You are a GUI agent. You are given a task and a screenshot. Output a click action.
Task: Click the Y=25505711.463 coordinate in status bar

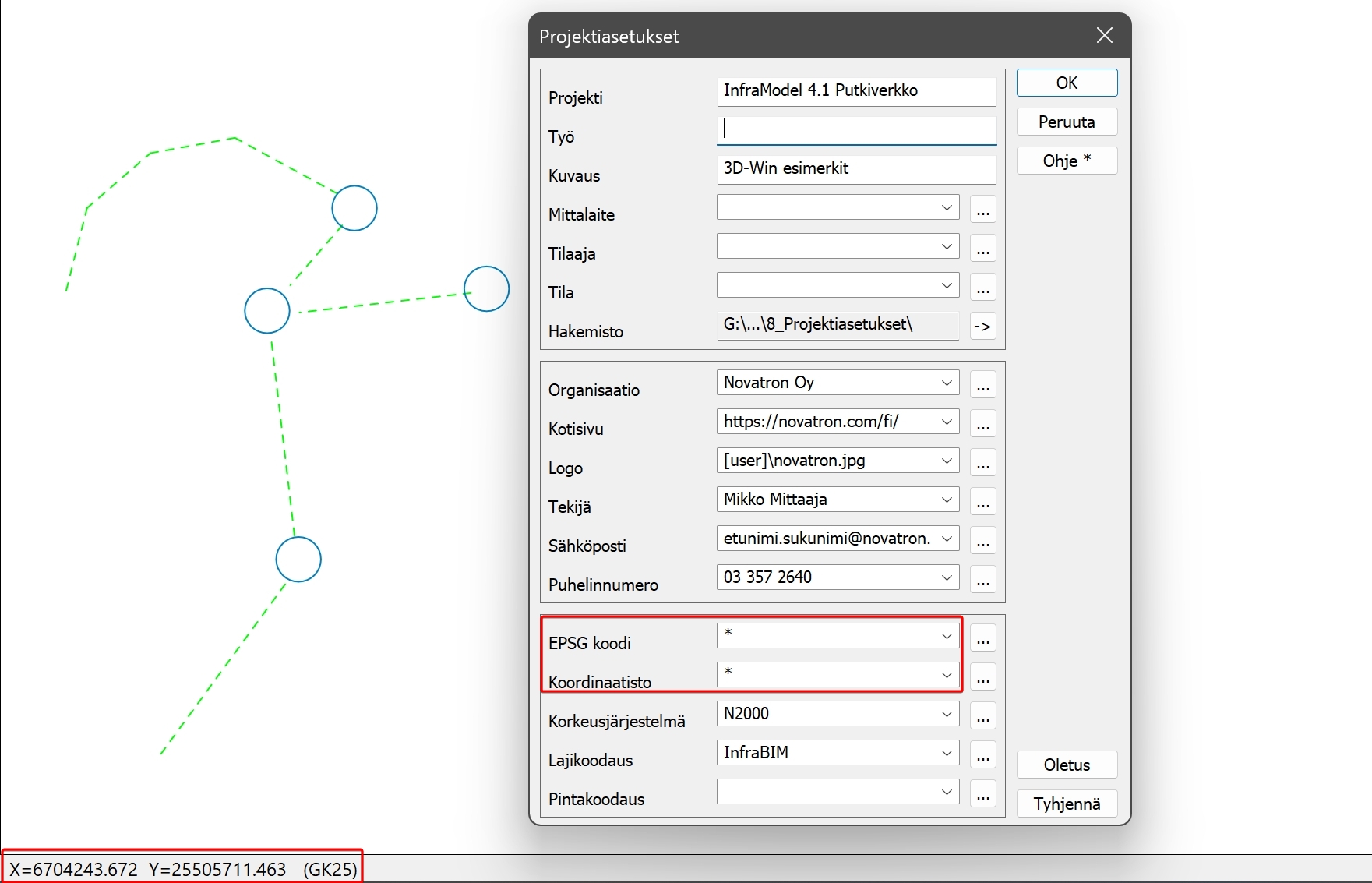pos(217,870)
